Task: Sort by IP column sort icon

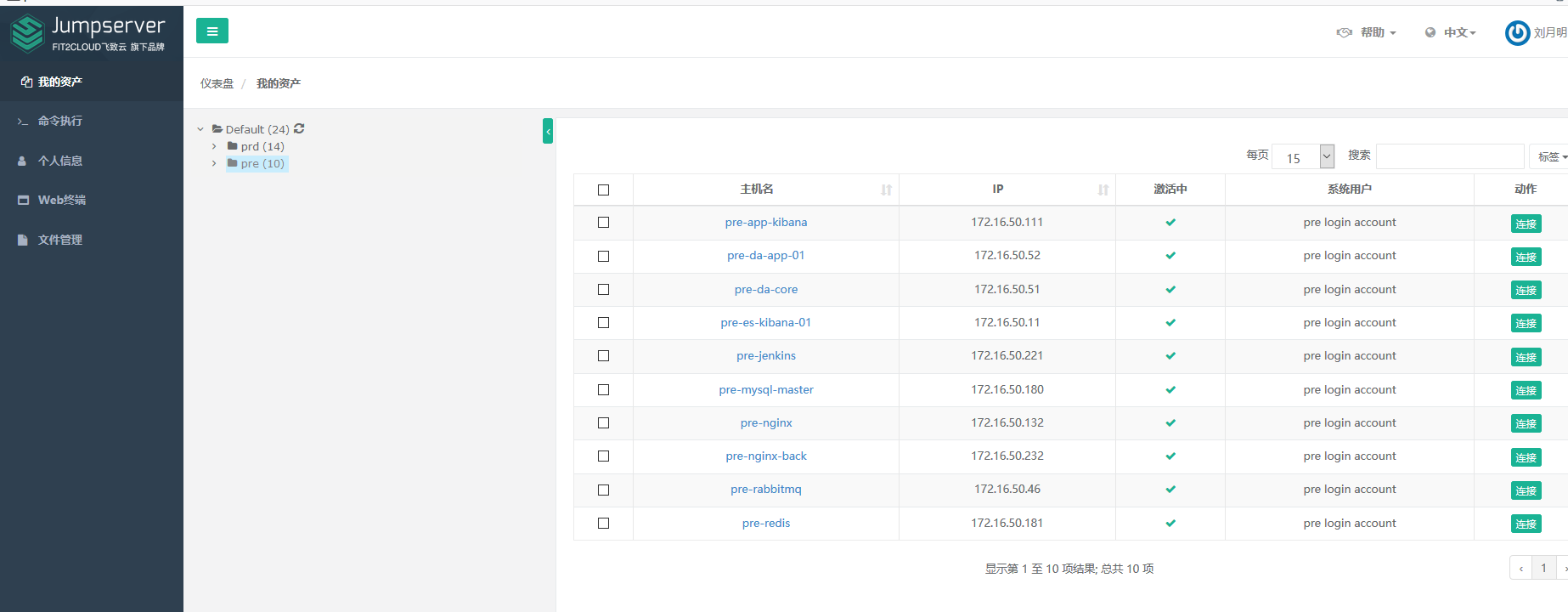Action: tap(1103, 190)
